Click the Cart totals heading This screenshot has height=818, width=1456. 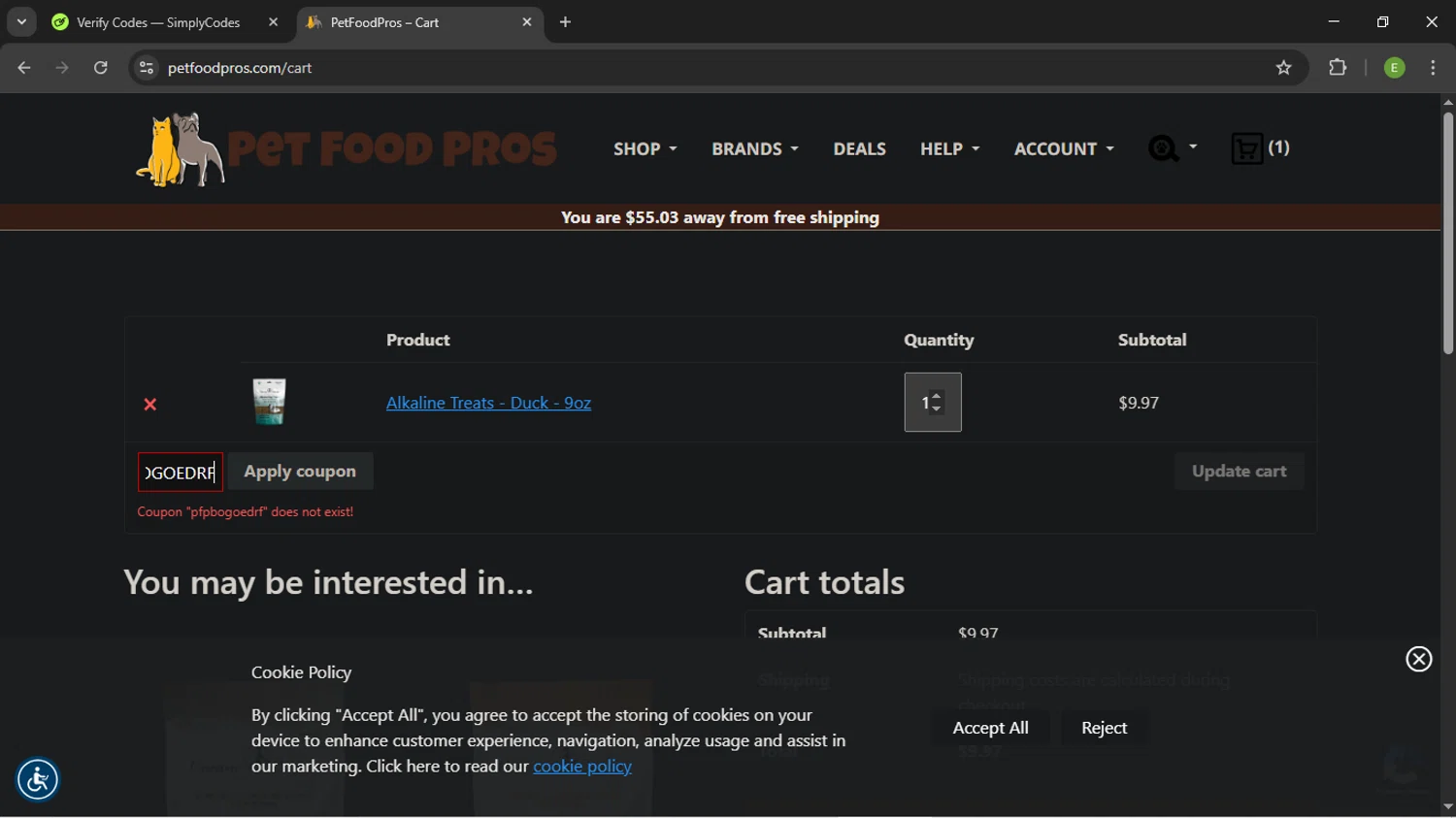(x=824, y=582)
